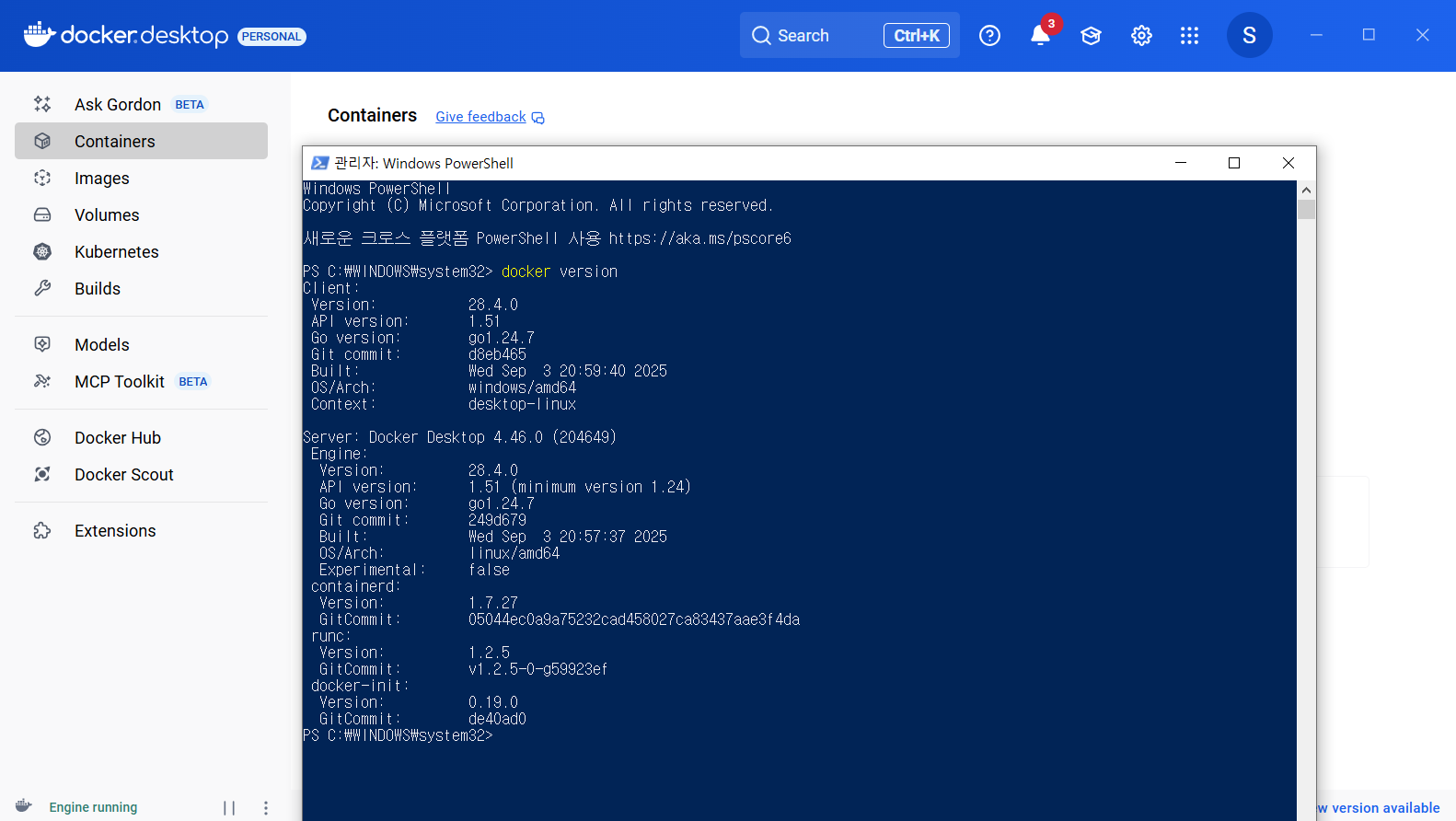Open Docker Scout section

tap(141, 474)
